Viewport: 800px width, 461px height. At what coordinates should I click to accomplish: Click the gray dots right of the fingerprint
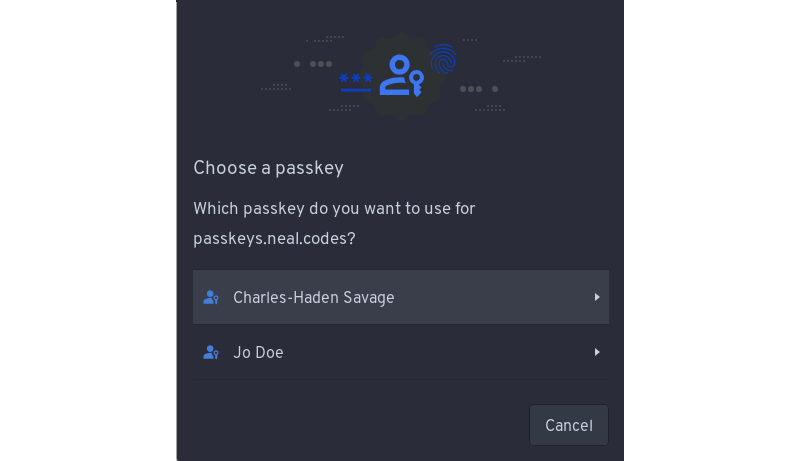tap(479, 89)
